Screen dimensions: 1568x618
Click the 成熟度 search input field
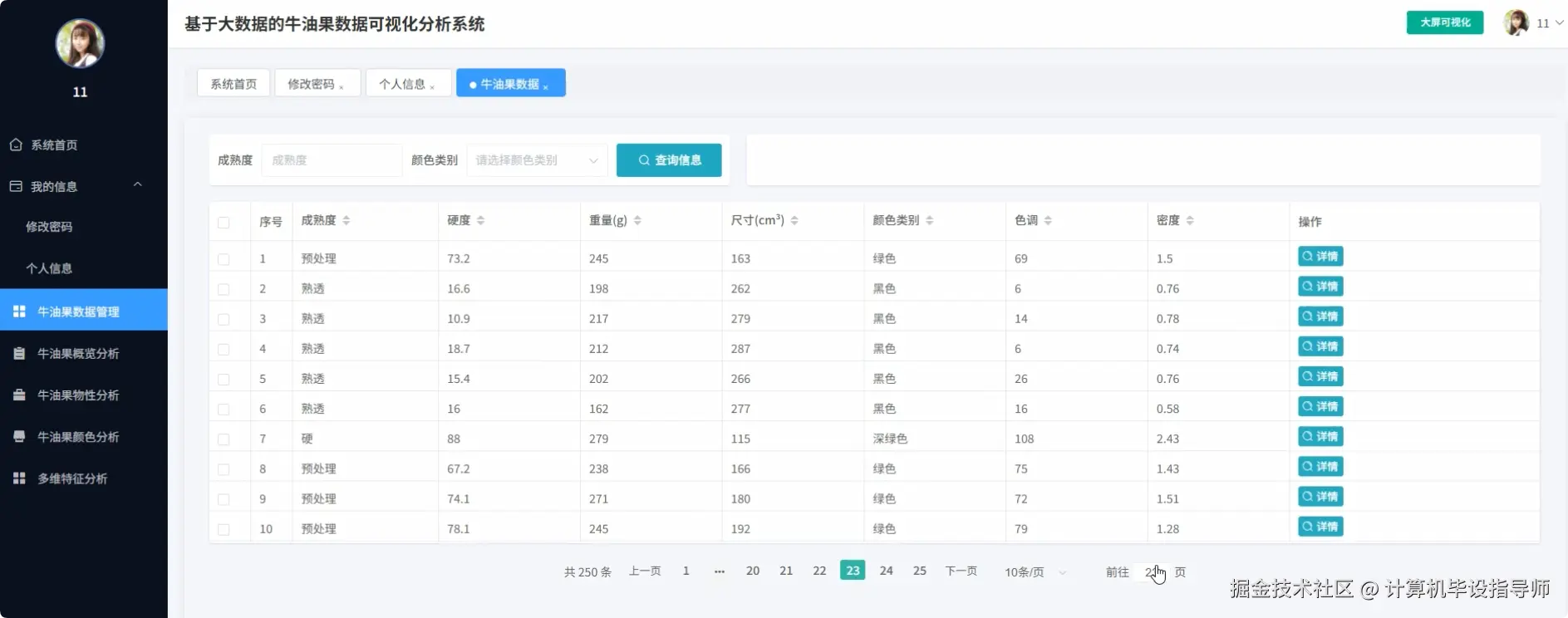(332, 160)
